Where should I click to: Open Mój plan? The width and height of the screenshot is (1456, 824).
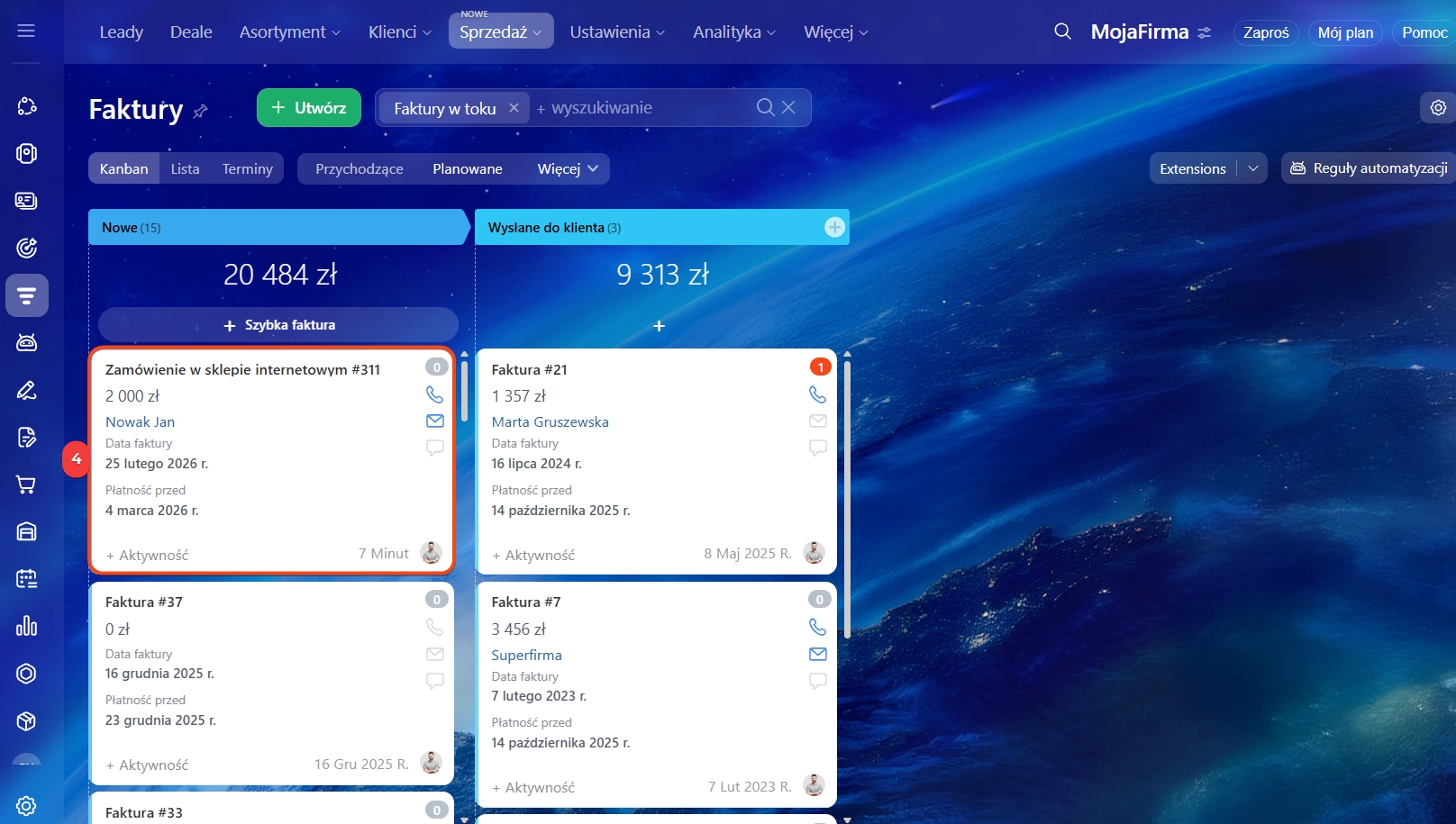1345,32
